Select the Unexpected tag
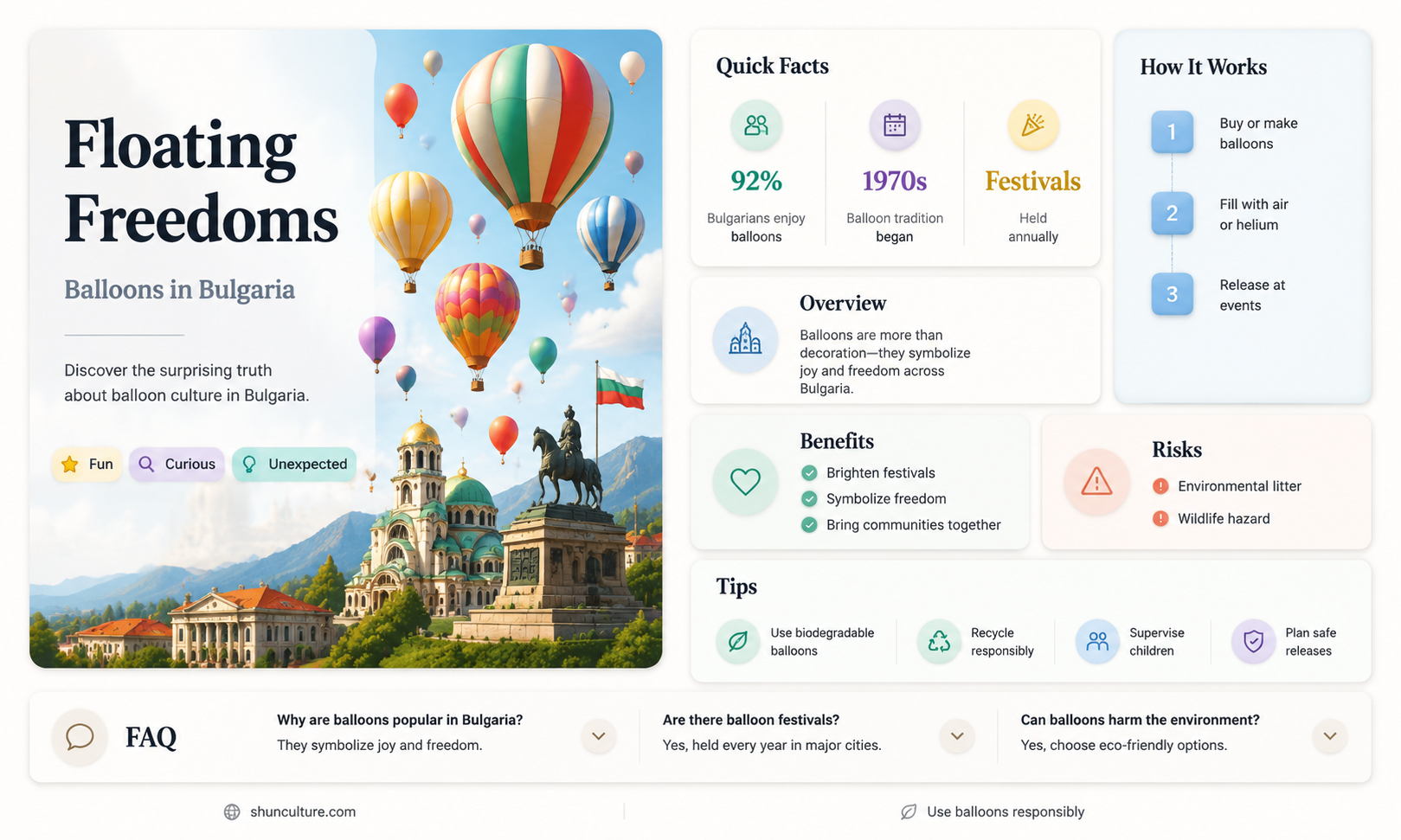Viewport: 1401px width, 840px height. point(294,465)
